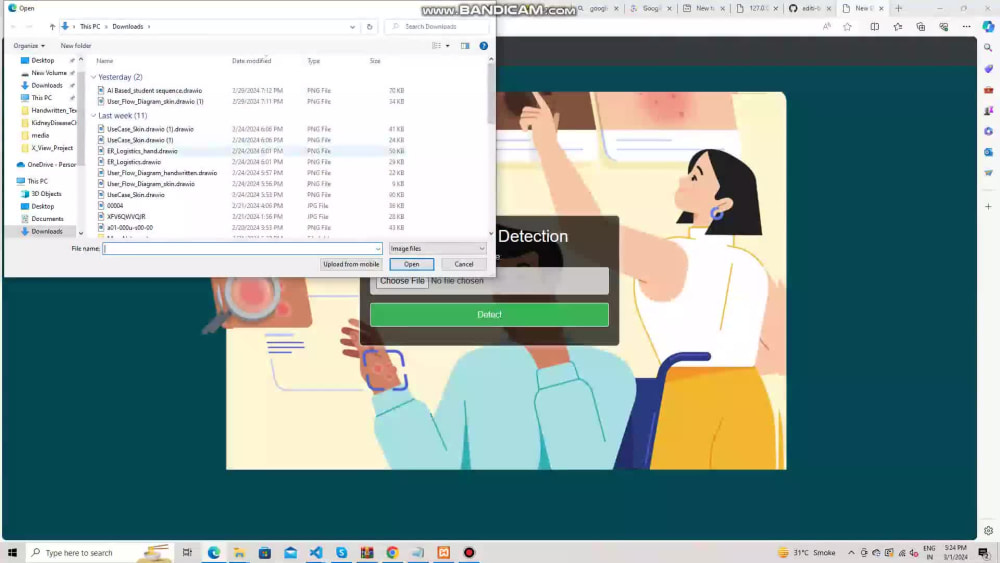Select UseCase_Skin.drawio (1).drawio file
Screen dimensions: 1000x563
pos(150,129)
